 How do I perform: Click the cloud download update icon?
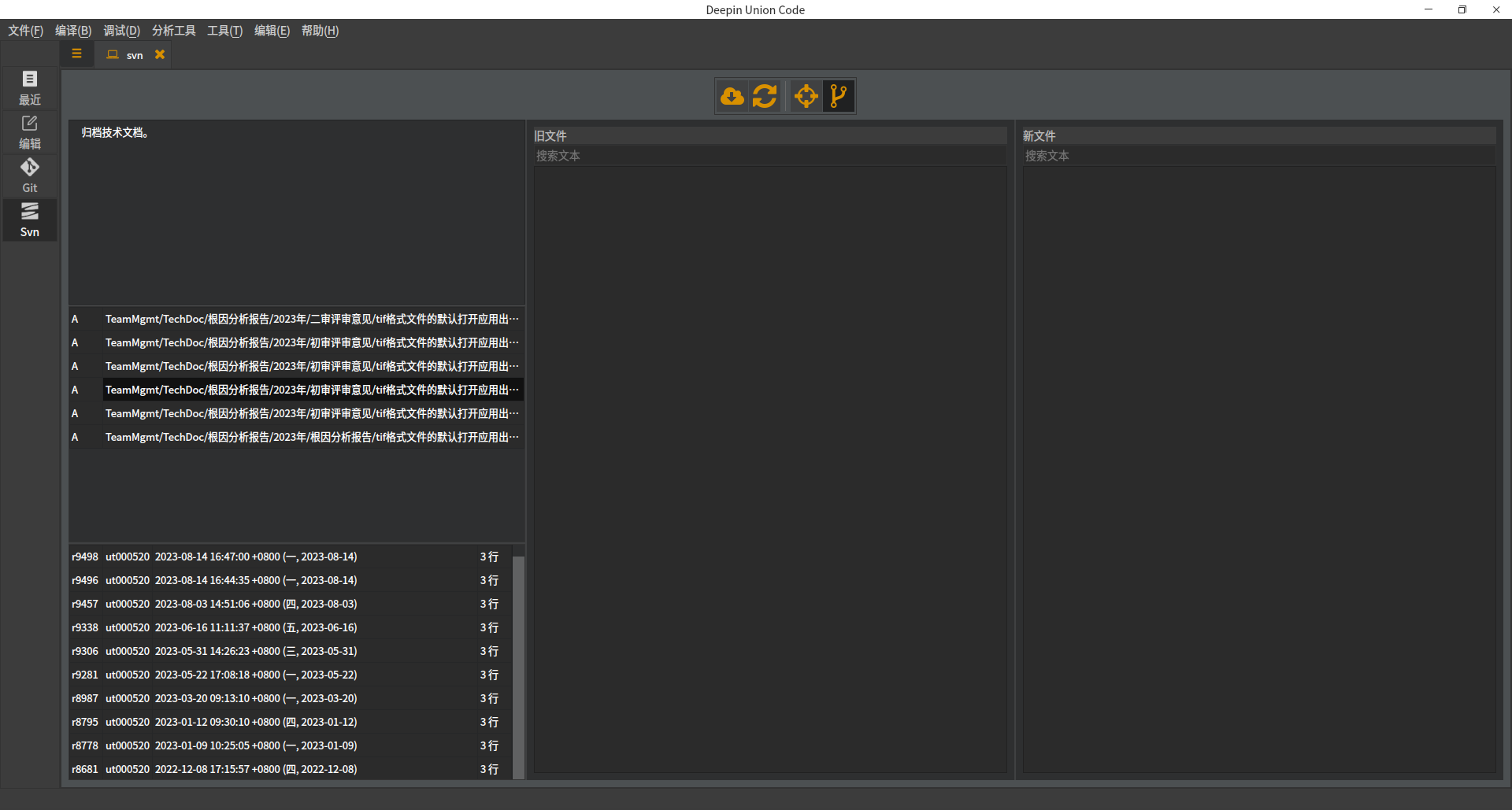point(732,96)
